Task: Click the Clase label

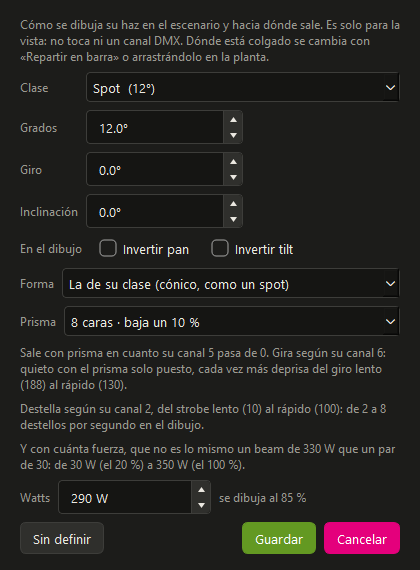Action: [x=34, y=88]
